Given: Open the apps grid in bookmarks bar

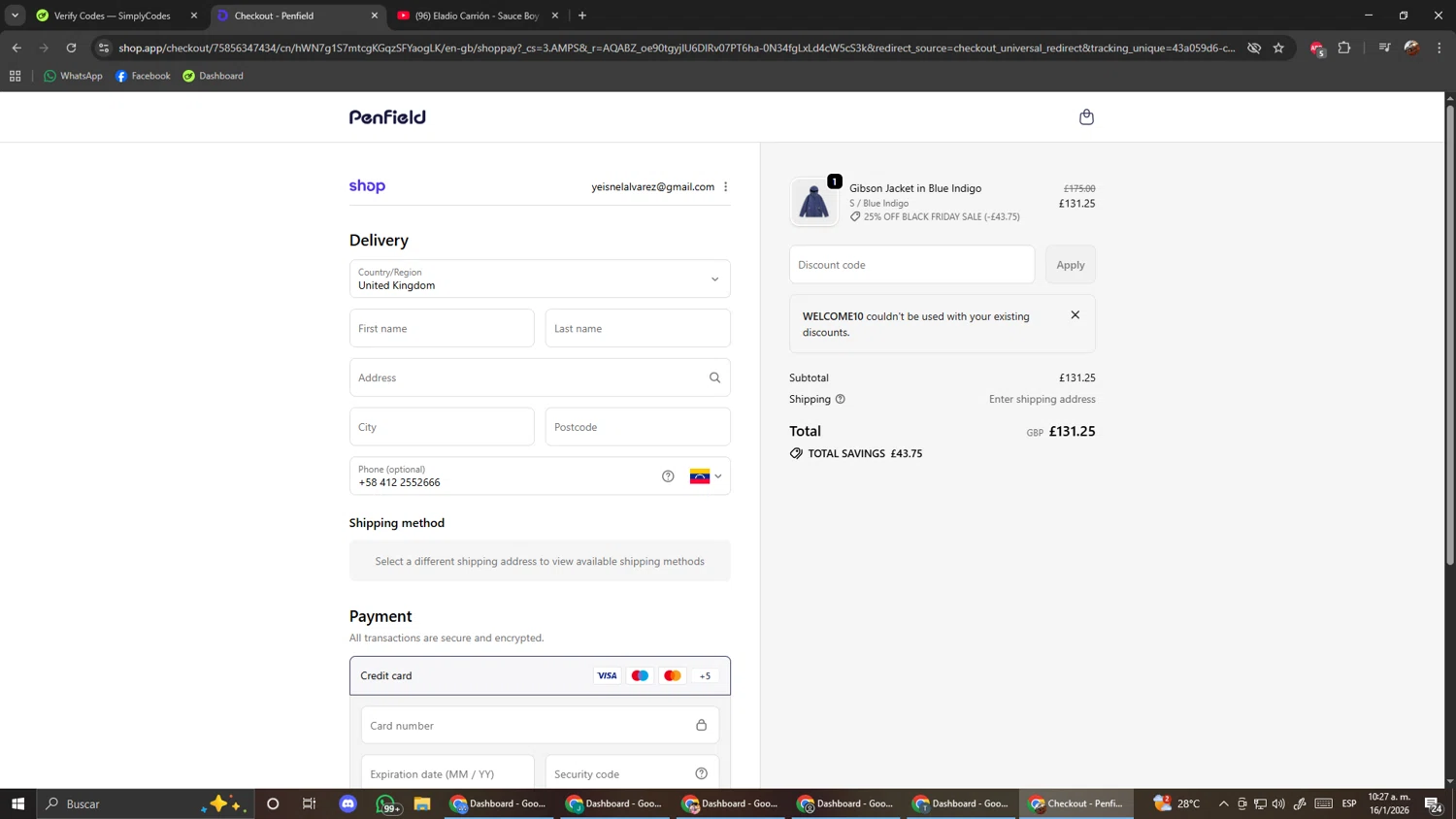Looking at the screenshot, I should (x=15, y=76).
